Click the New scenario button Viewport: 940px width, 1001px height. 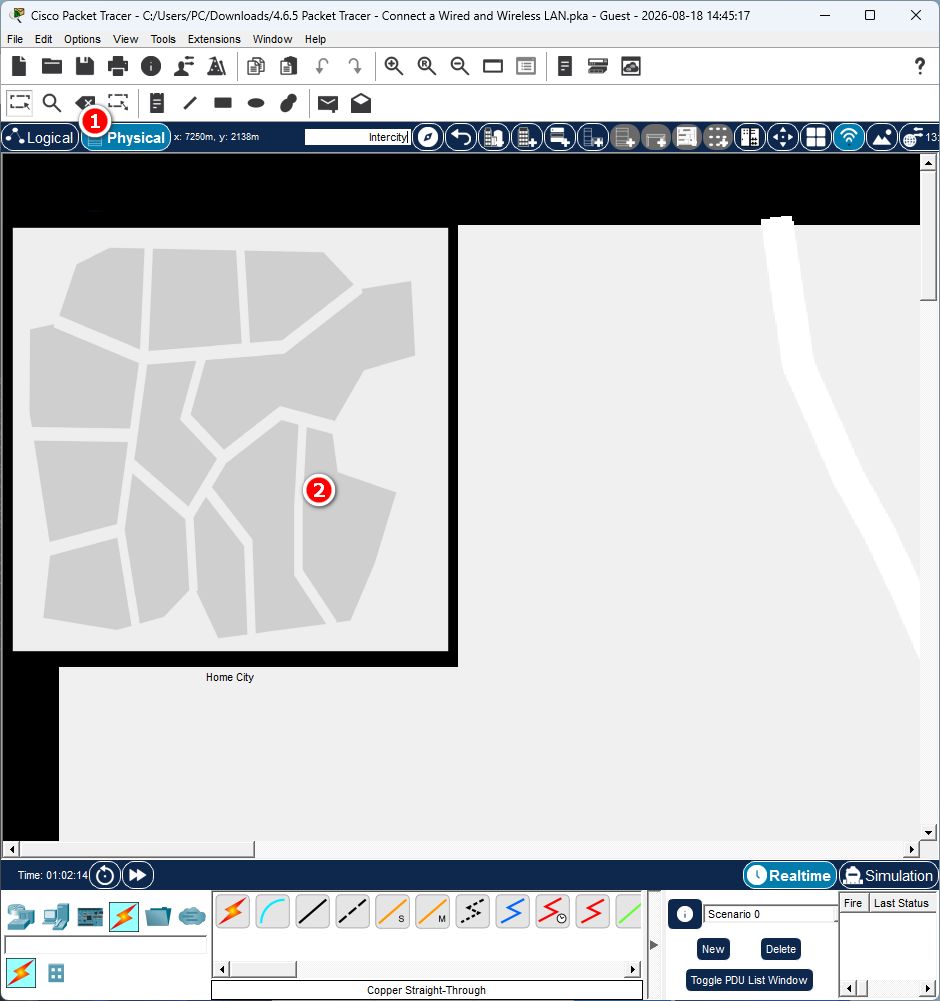(x=713, y=949)
